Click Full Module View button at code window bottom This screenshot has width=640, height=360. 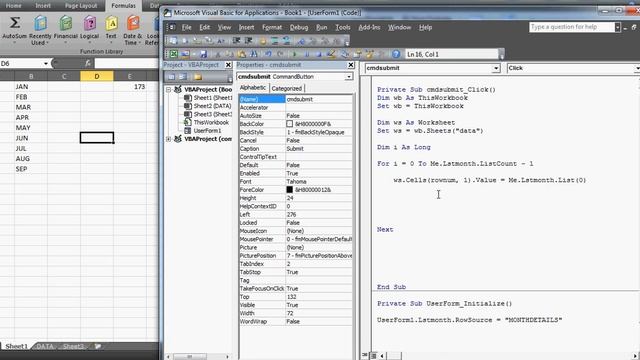tap(373, 356)
